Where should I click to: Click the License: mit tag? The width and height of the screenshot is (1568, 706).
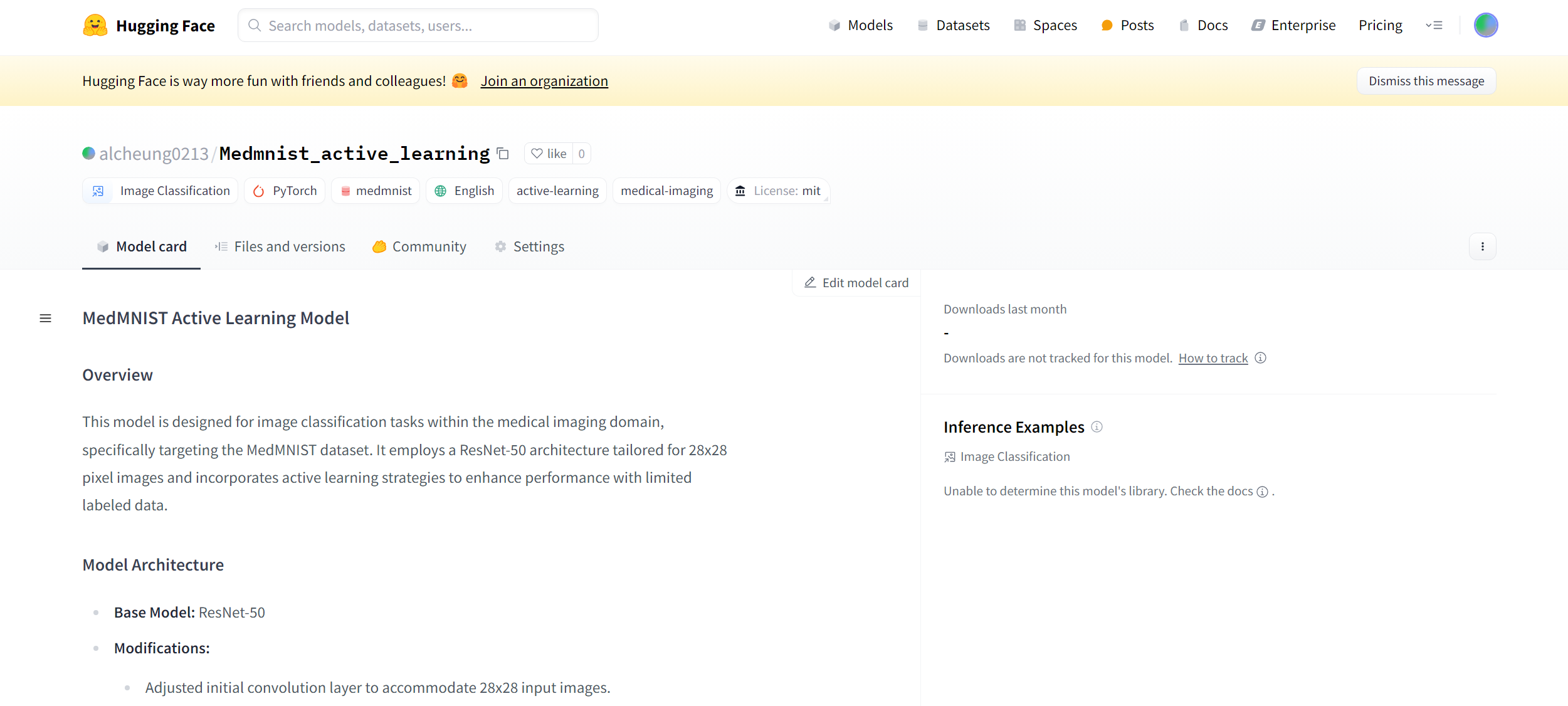tap(778, 191)
